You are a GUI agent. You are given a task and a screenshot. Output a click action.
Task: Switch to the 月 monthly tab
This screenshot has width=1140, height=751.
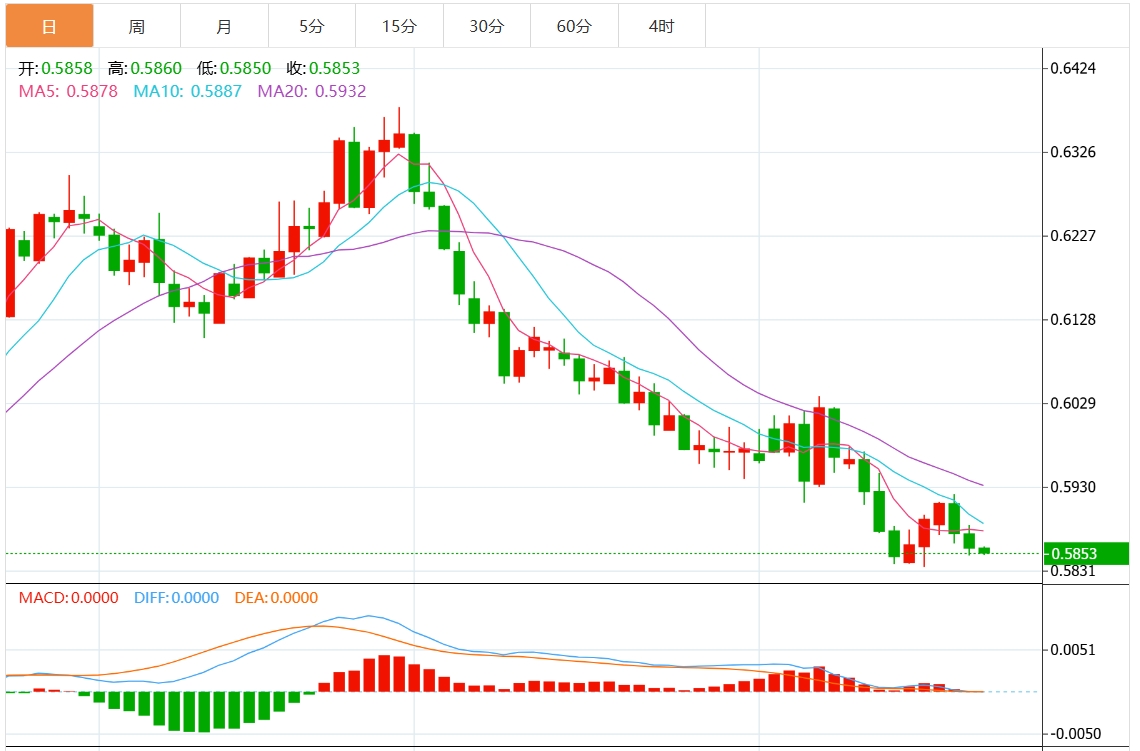[224, 26]
